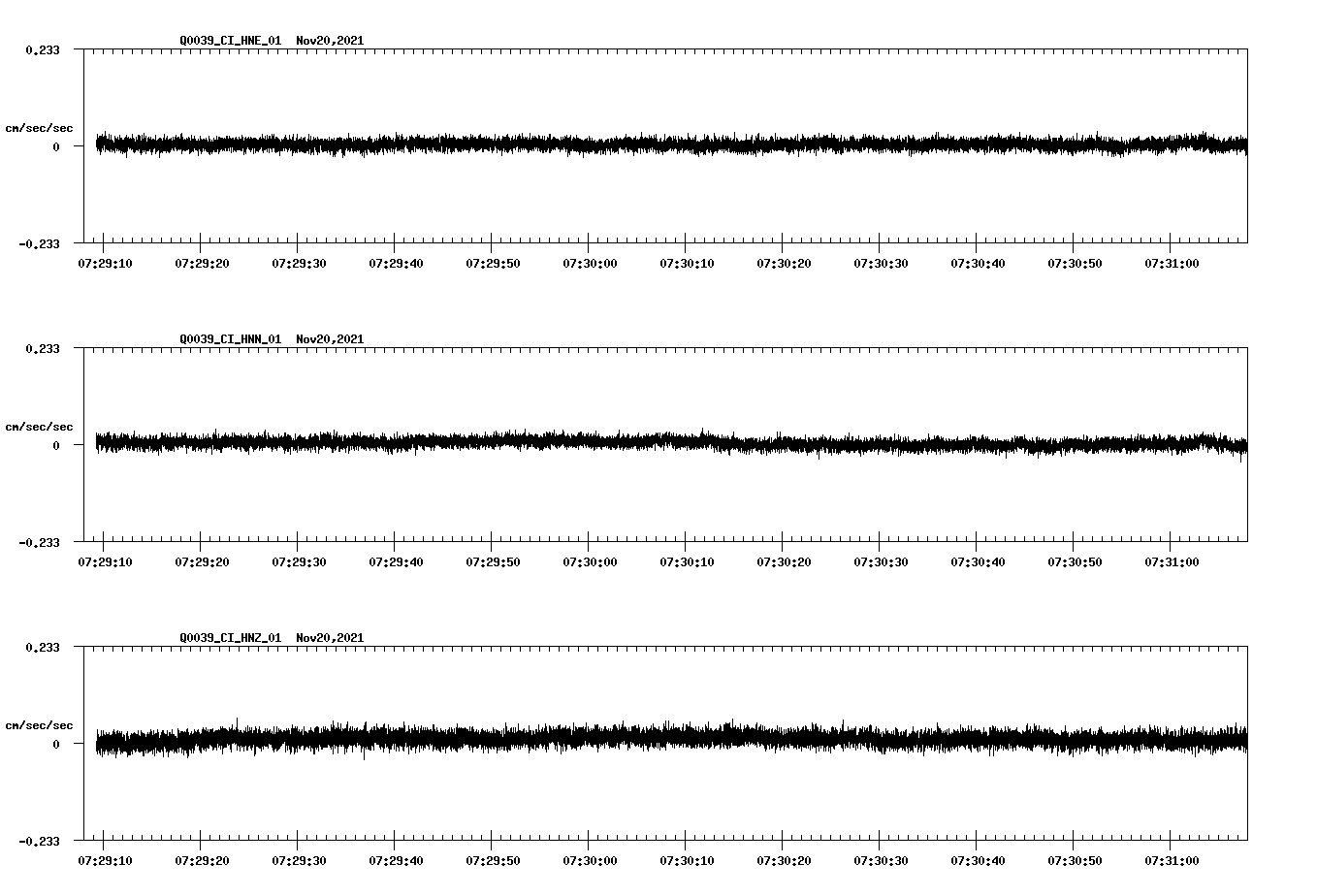
Task: Click 07:29:10 time label under HNZ plot
Action: click(x=105, y=861)
